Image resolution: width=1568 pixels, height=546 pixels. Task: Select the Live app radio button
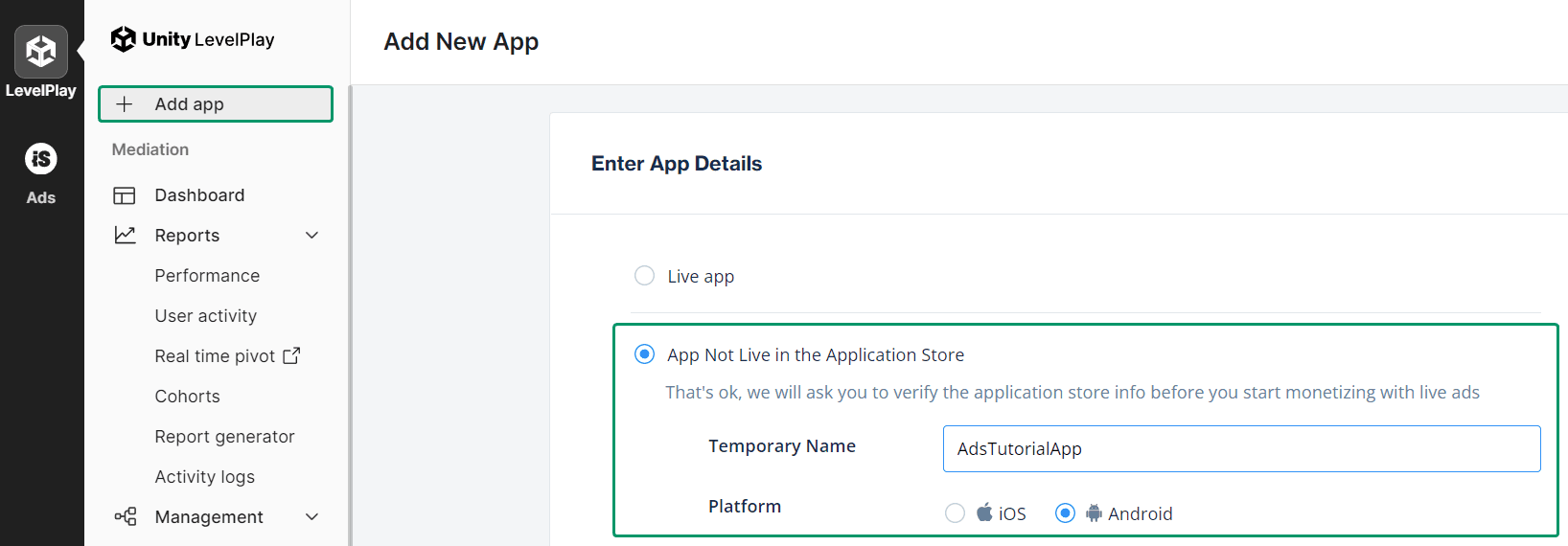(645, 276)
